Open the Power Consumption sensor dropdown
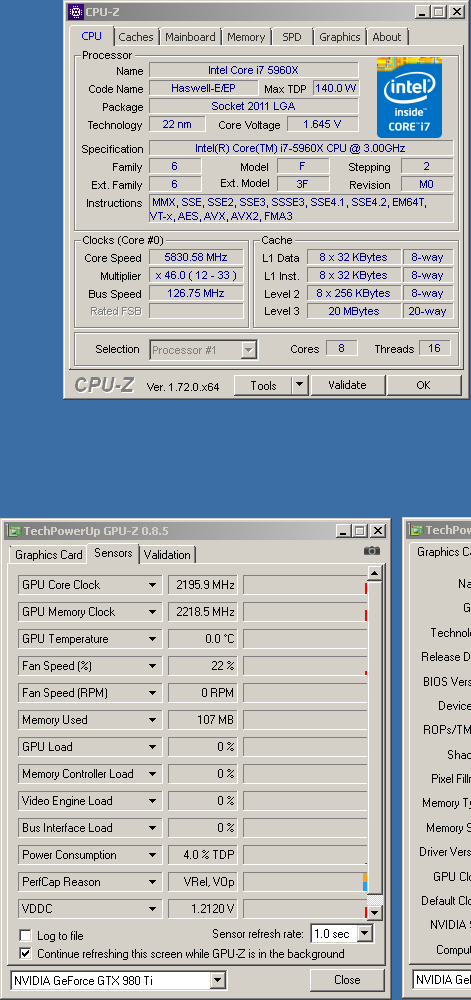 [152, 855]
